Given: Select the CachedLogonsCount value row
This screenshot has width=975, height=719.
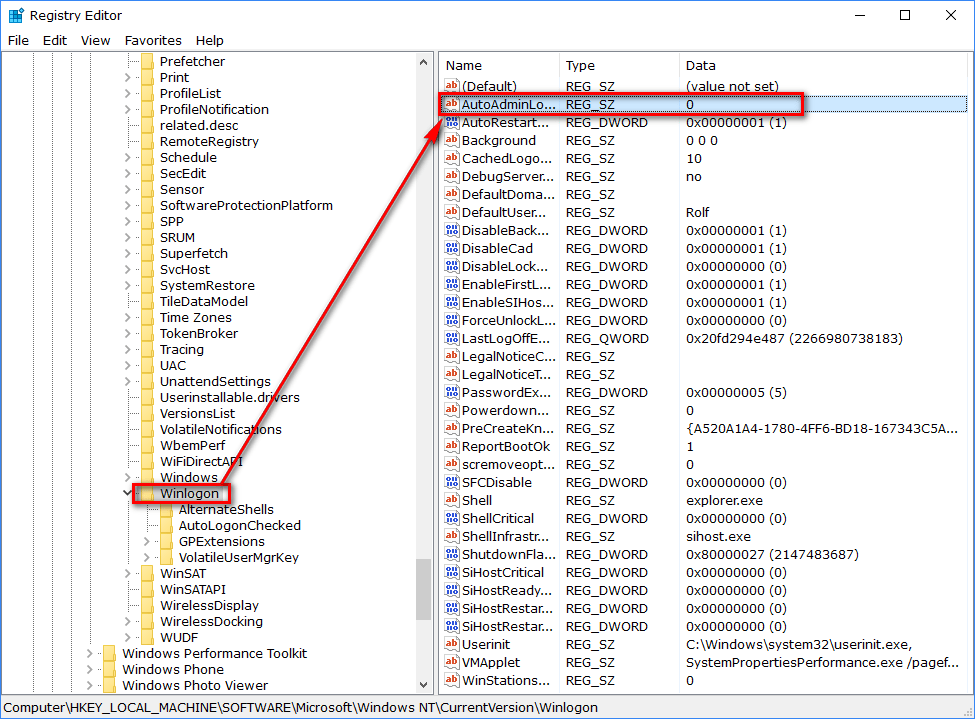Looking at the screenshot, I should point(705,158).
